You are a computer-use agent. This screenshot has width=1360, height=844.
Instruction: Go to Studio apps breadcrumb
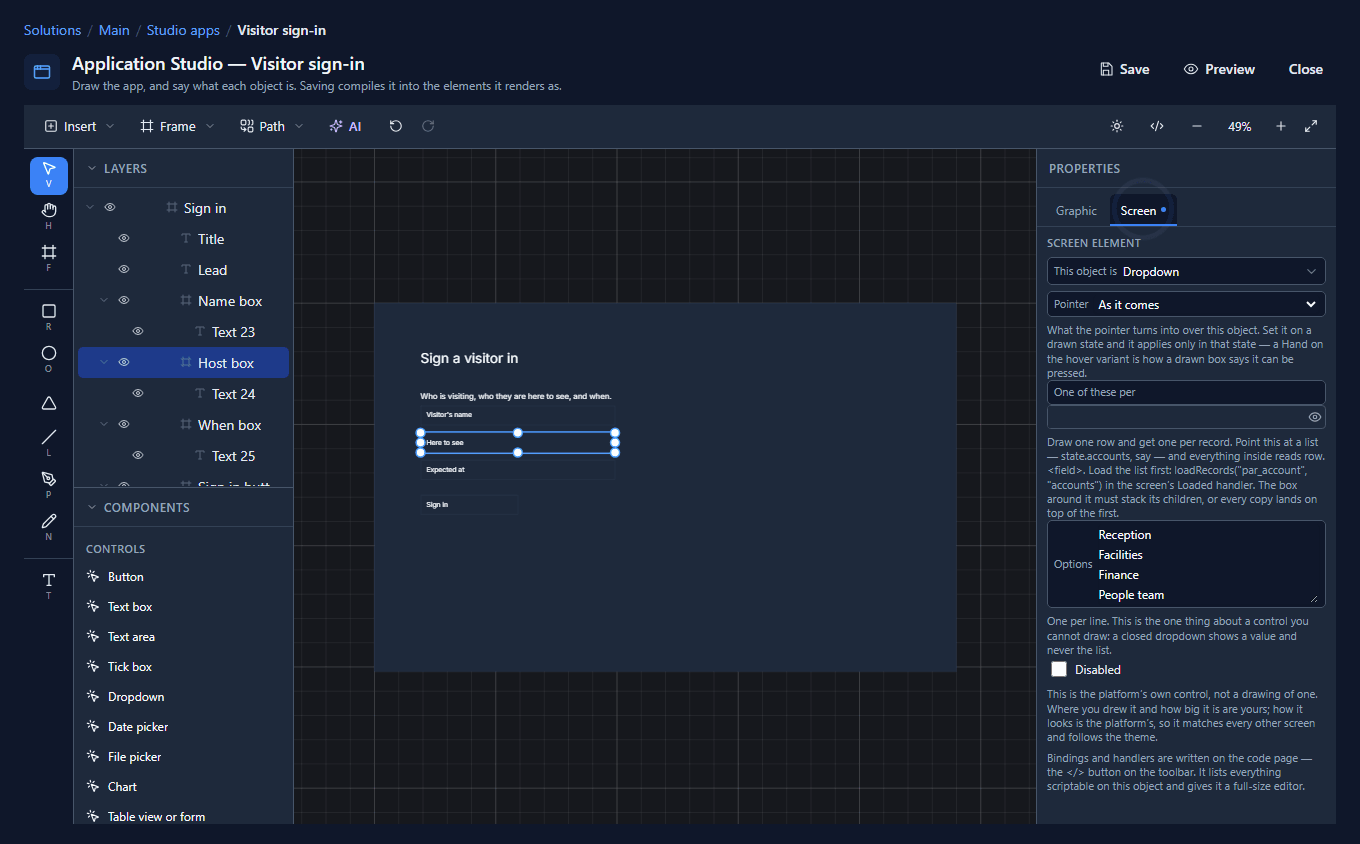click(183, 30)
